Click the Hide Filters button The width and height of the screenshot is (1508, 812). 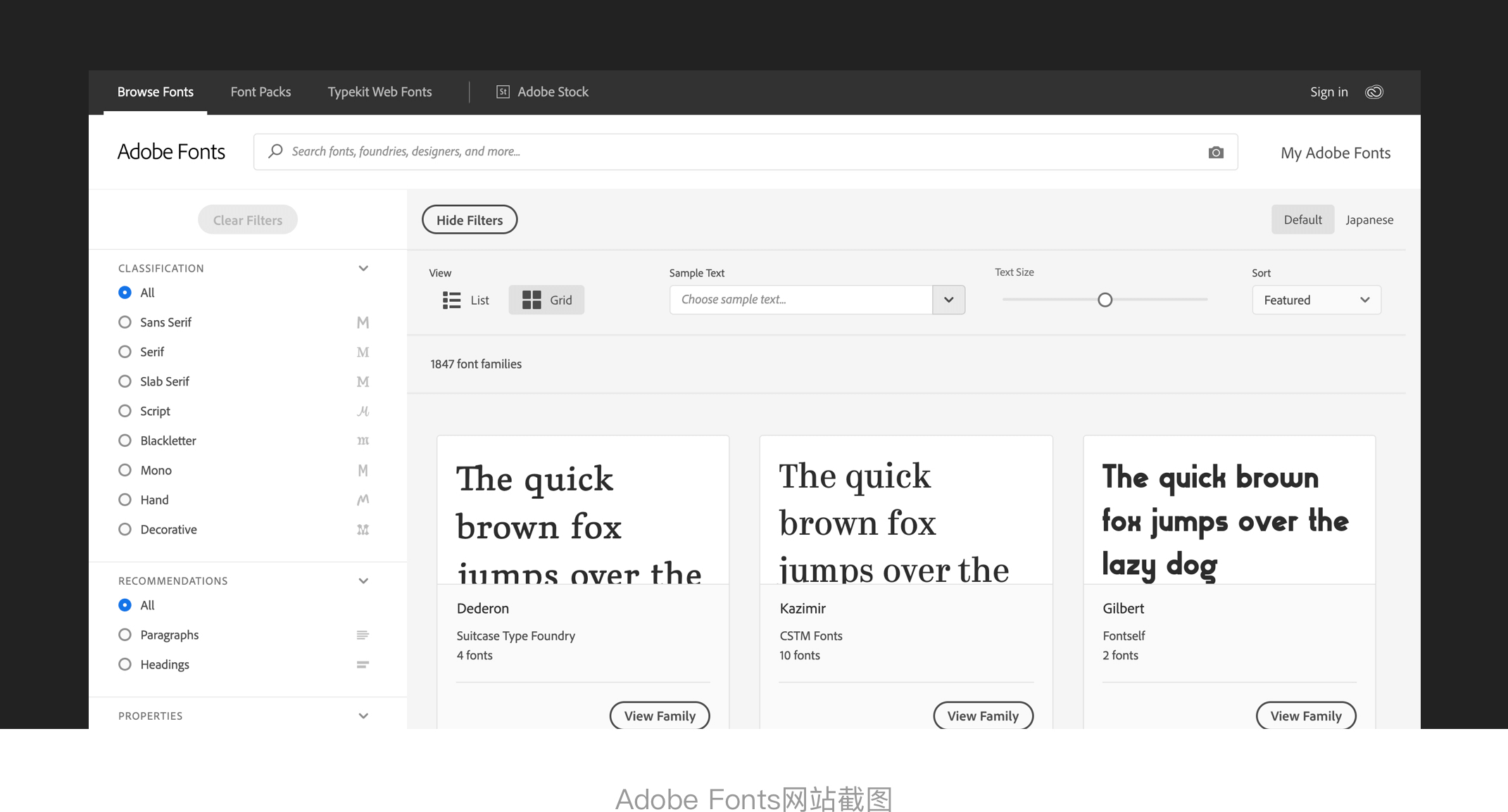click(x=470, y=220)
